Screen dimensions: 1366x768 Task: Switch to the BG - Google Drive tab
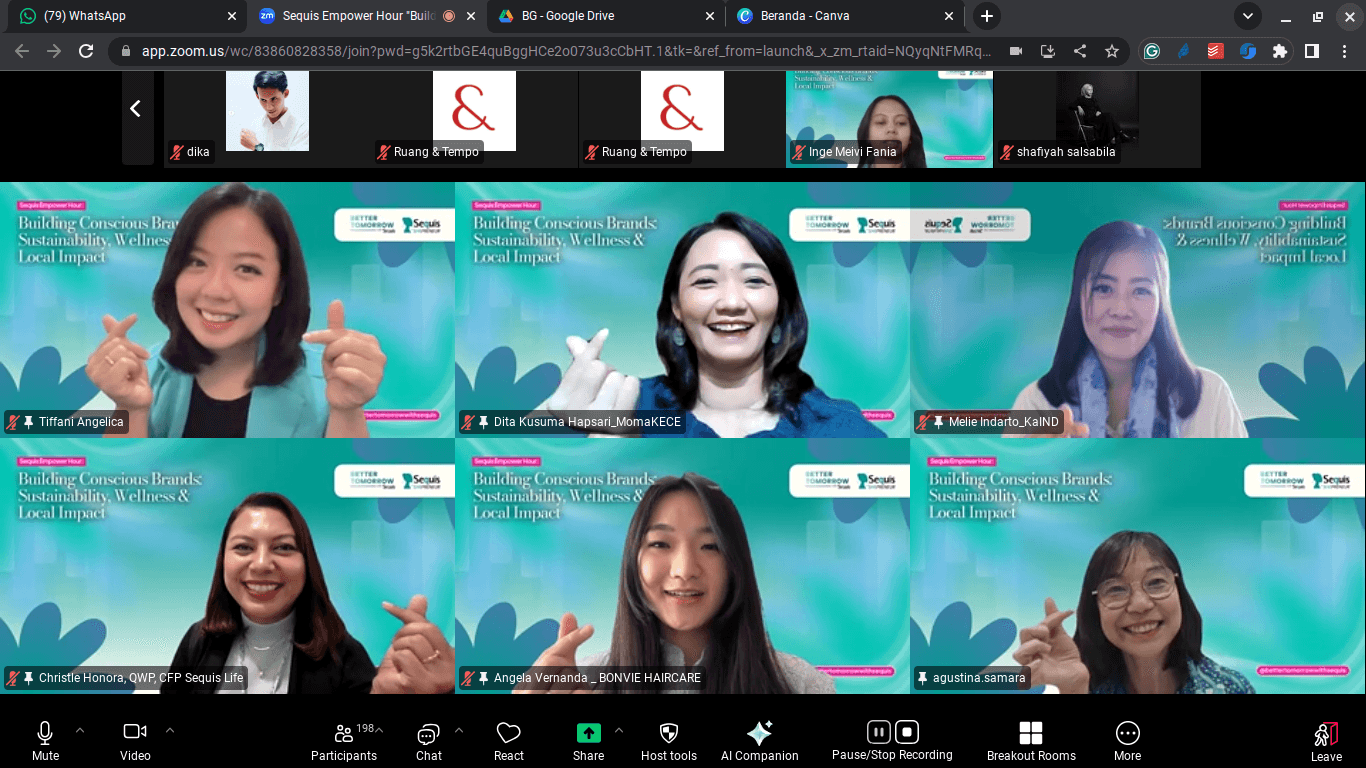[x=606, y=16]
